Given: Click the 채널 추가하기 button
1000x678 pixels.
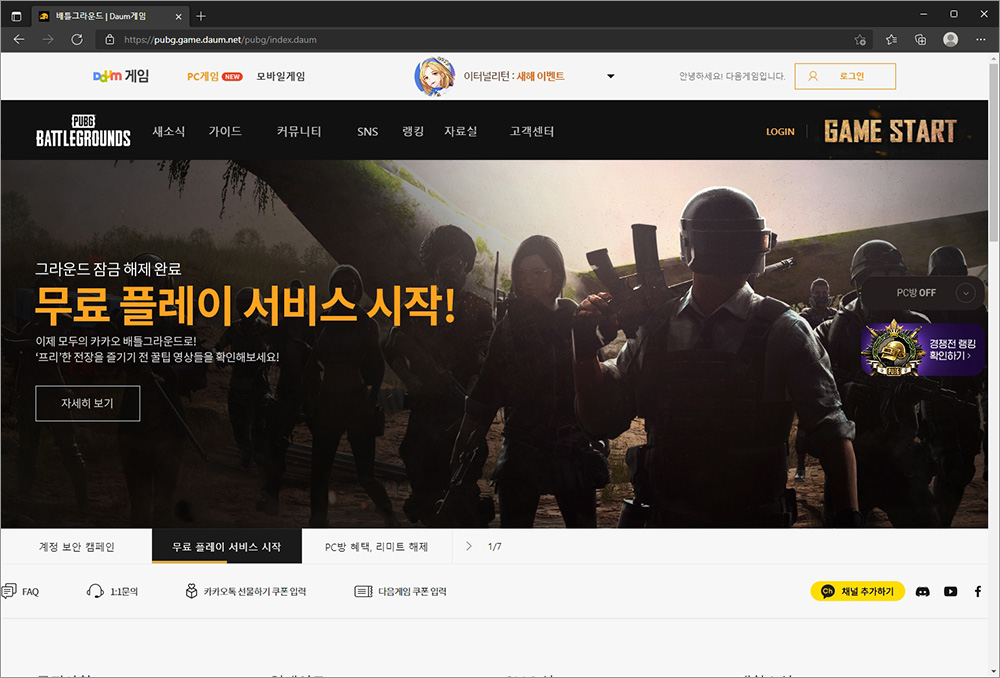Looking at the screenshot, I should 857,591.
